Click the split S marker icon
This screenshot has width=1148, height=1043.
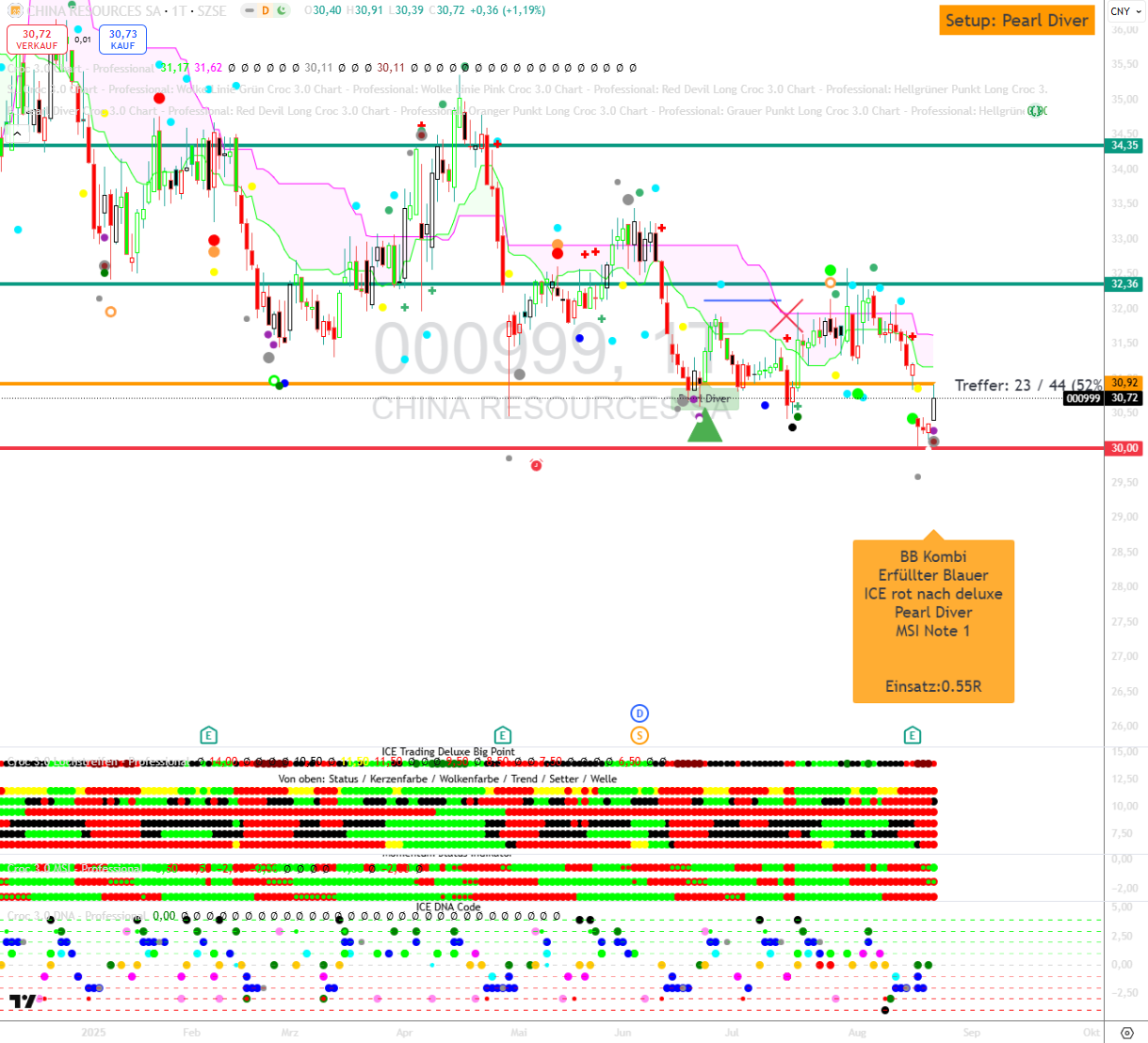pos(639,735)
